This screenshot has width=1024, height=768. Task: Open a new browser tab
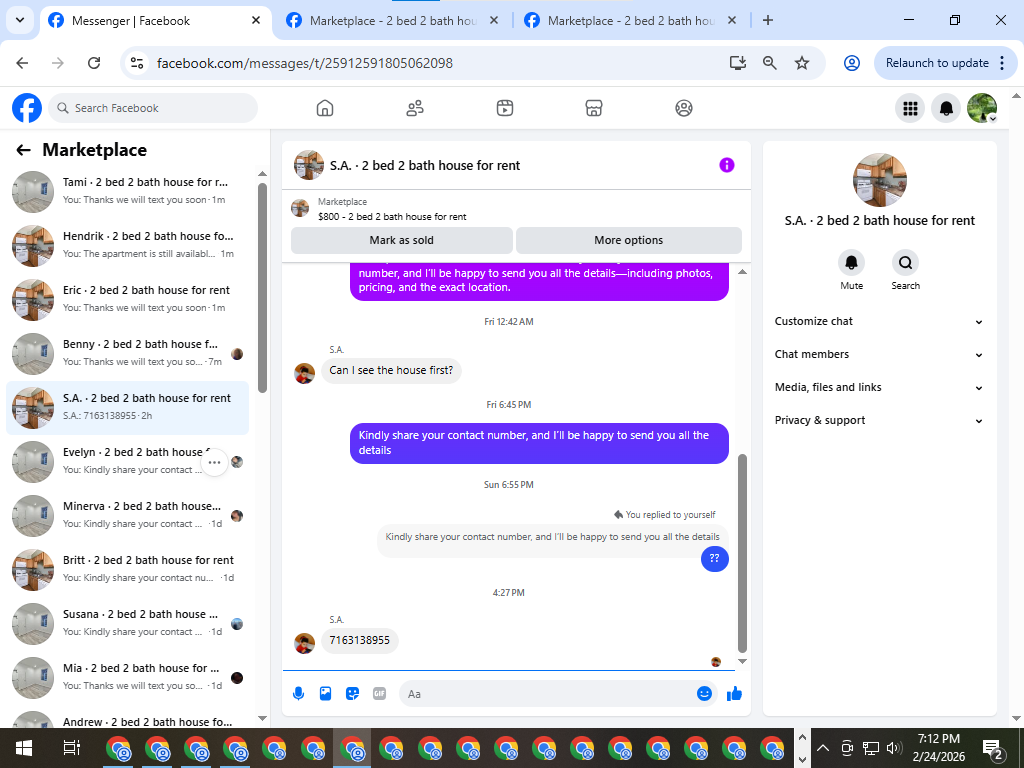(x=768, y=20)
